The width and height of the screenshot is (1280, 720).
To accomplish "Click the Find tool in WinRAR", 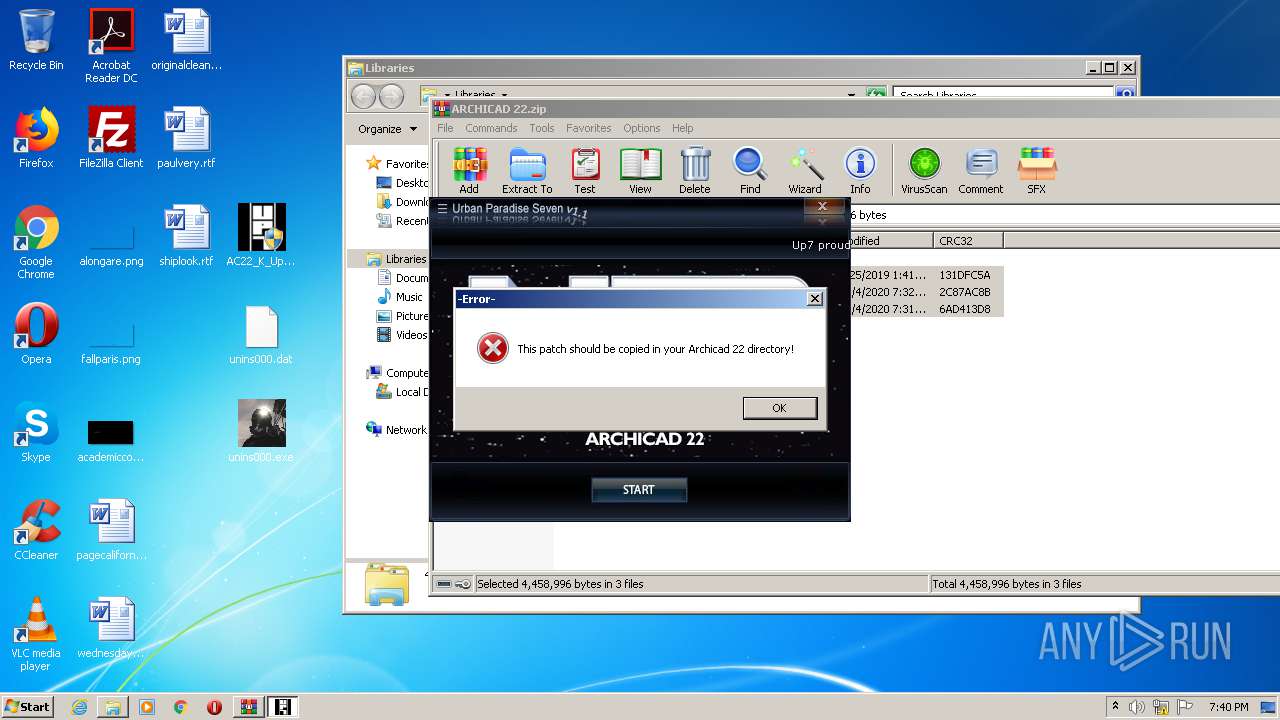I will (750, 170).
